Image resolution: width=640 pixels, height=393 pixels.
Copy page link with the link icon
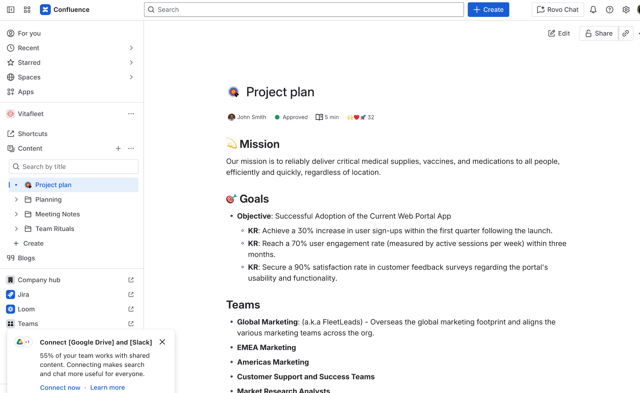tap(626, 33)
